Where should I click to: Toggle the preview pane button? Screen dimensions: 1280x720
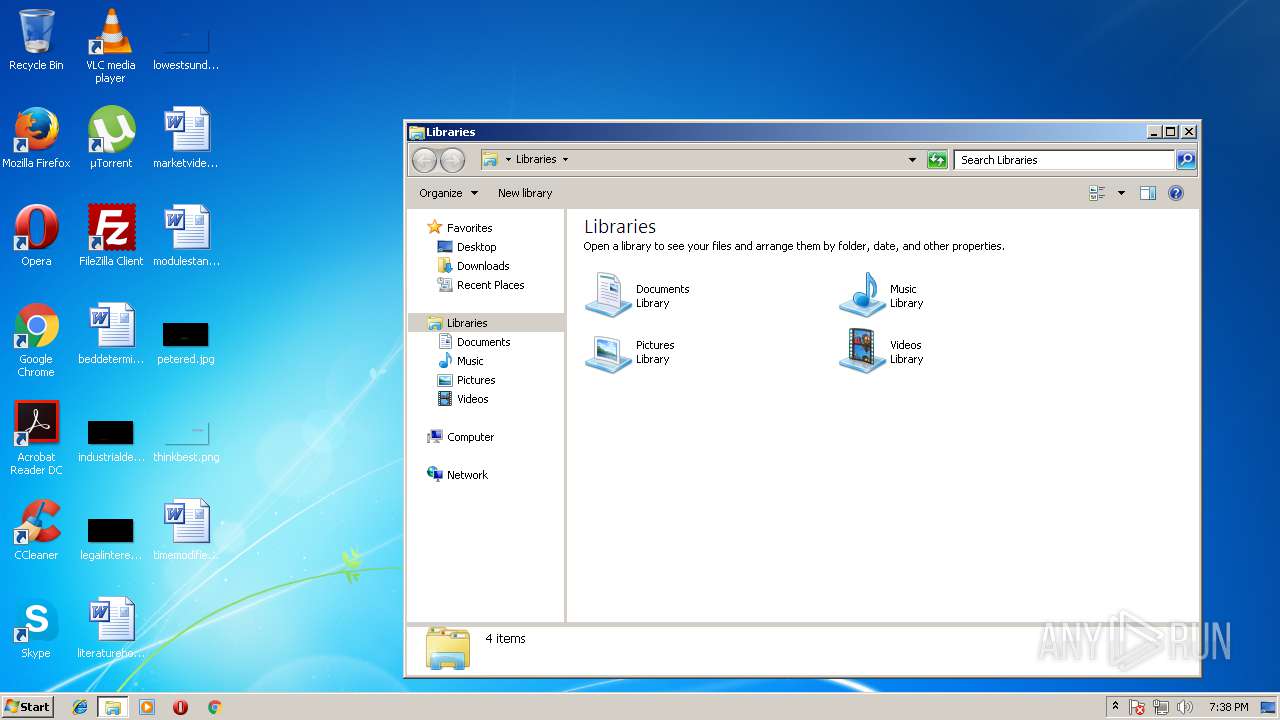tap(1148, 193)
